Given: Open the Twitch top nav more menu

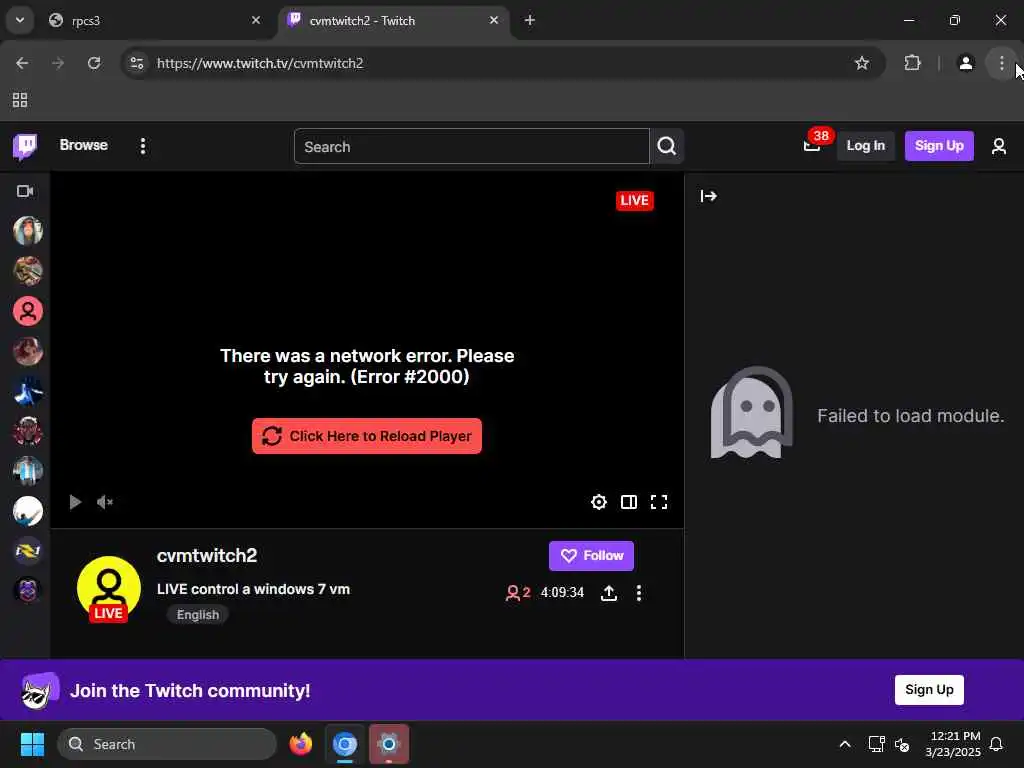Looking at the screenshot, I should click(143, 146).
